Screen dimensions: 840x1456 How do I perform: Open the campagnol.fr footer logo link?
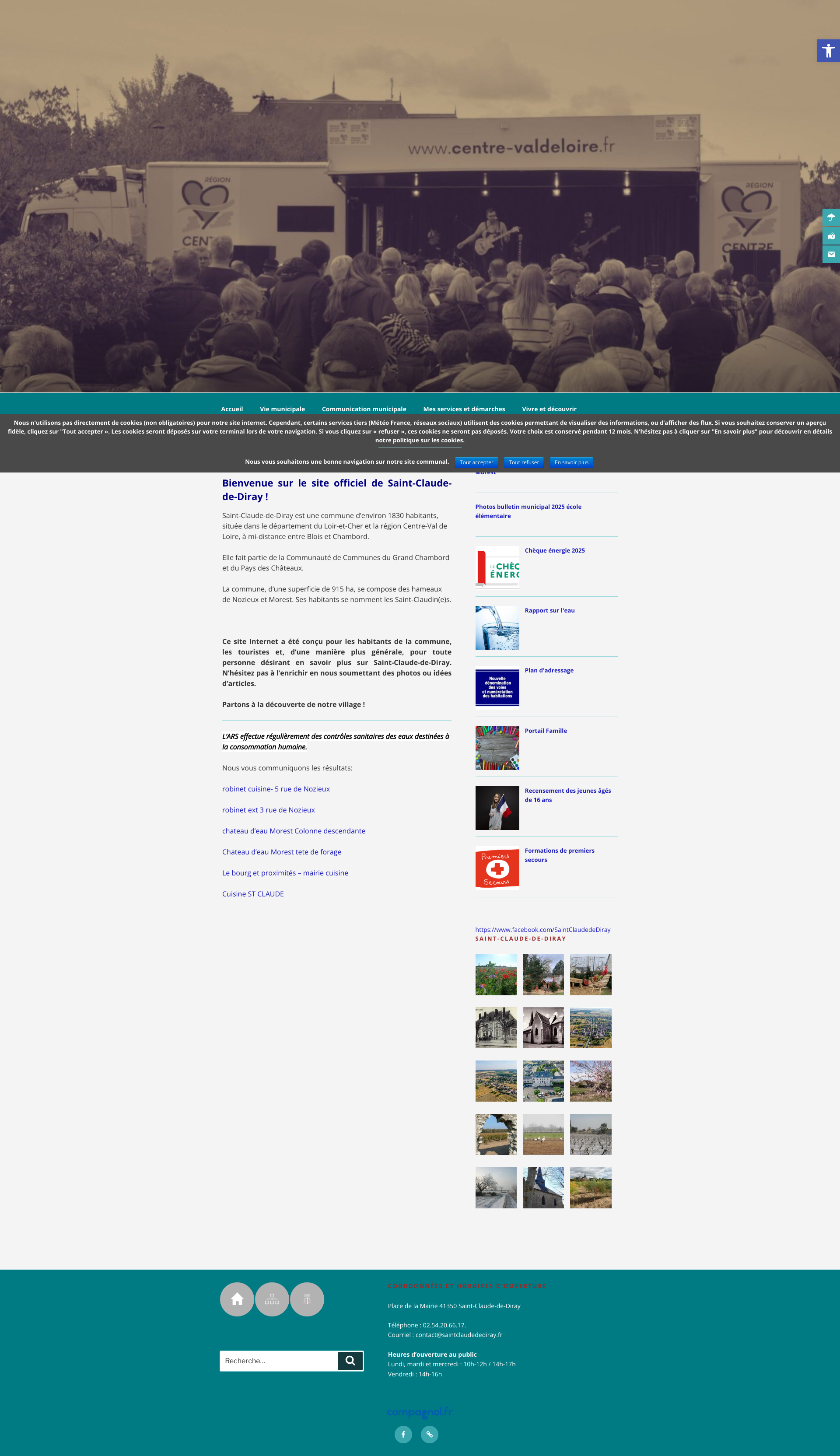420,1411
